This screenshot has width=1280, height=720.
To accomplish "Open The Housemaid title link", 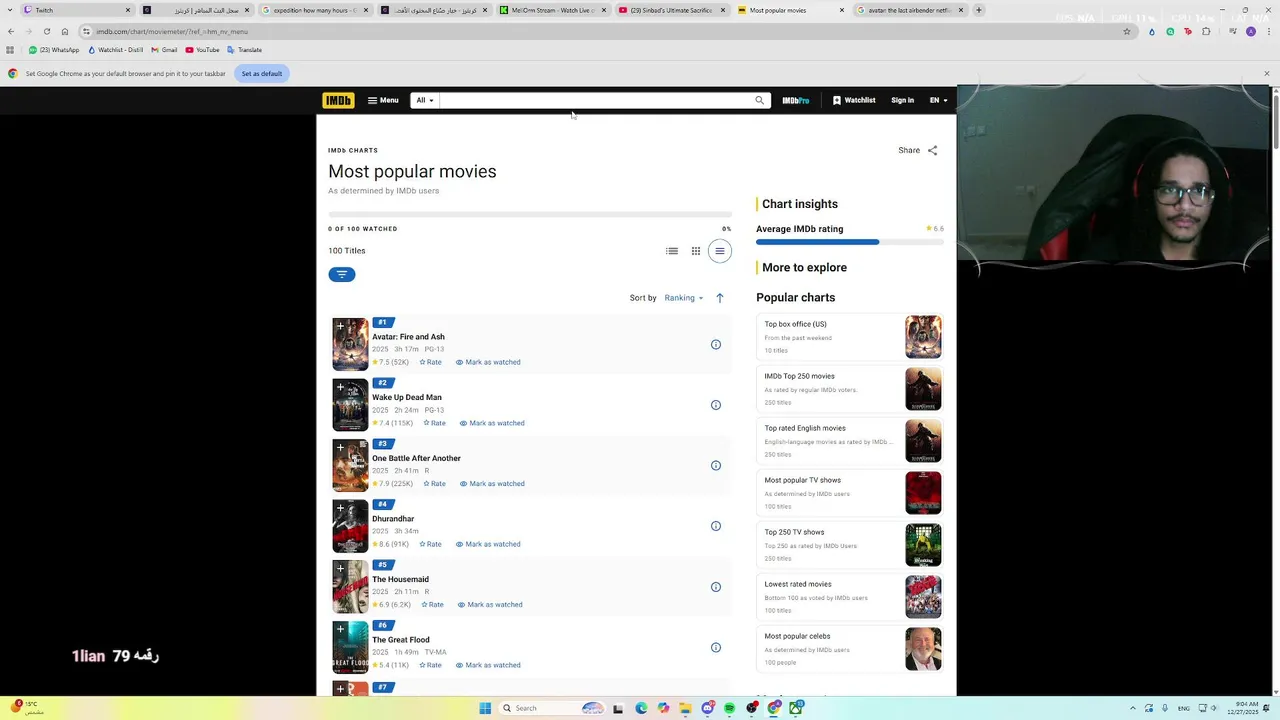I will tap(400, 579).
